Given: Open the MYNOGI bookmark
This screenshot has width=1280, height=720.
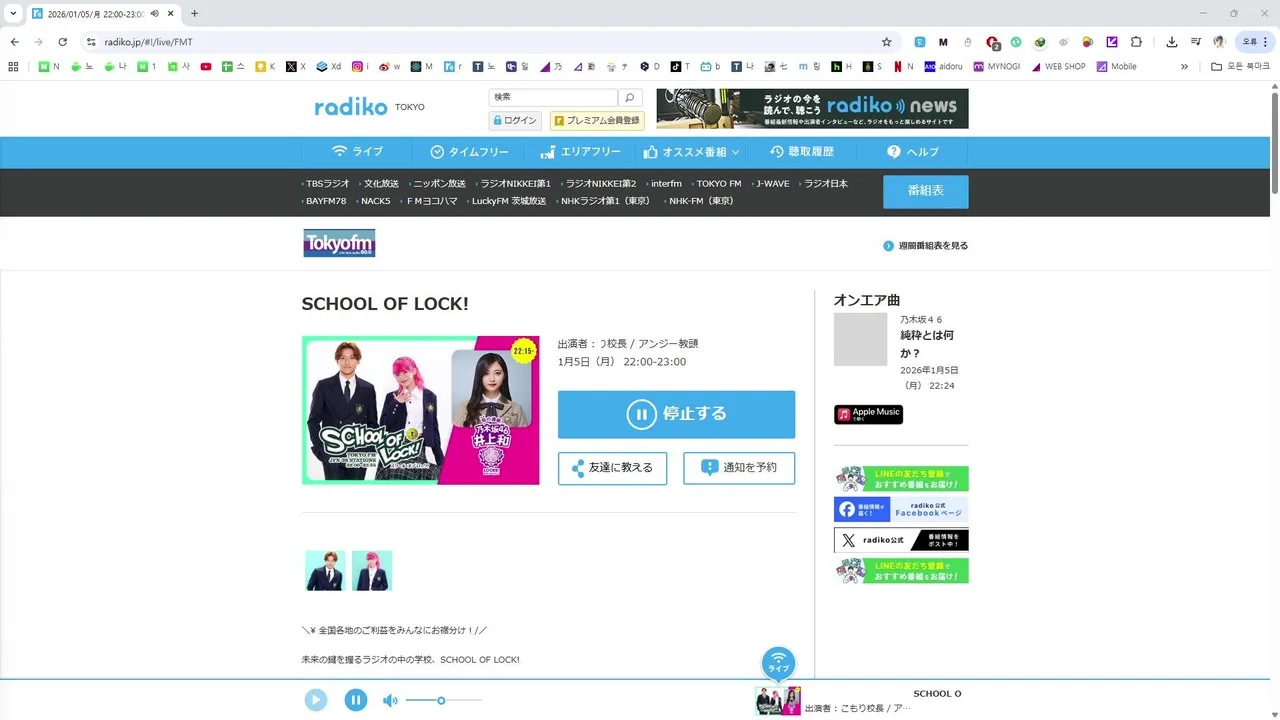Looking at the screenshot, I should click(x=996, y=67).
